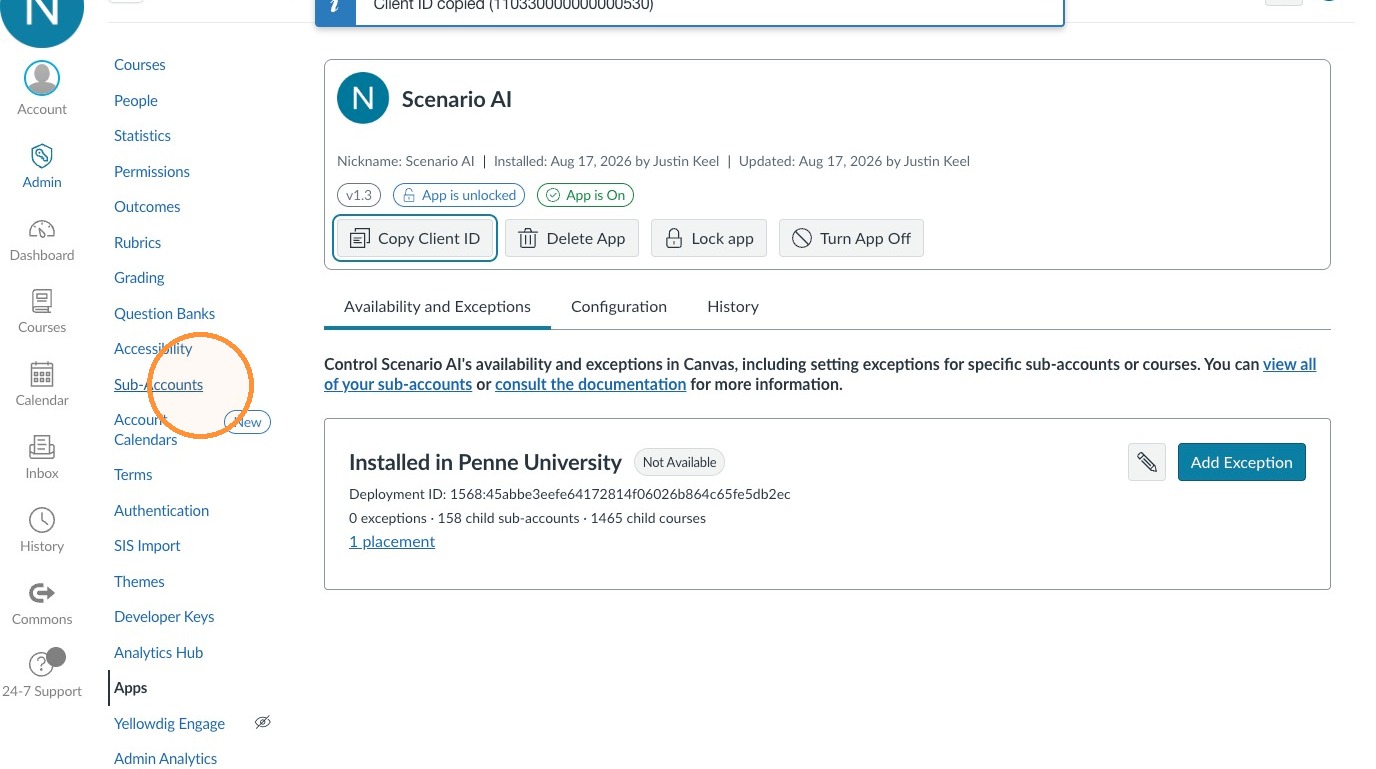Select Developer Keys in the admin menu
The width and height of the screenshot is (1376, 769).
tap(164, 617)
